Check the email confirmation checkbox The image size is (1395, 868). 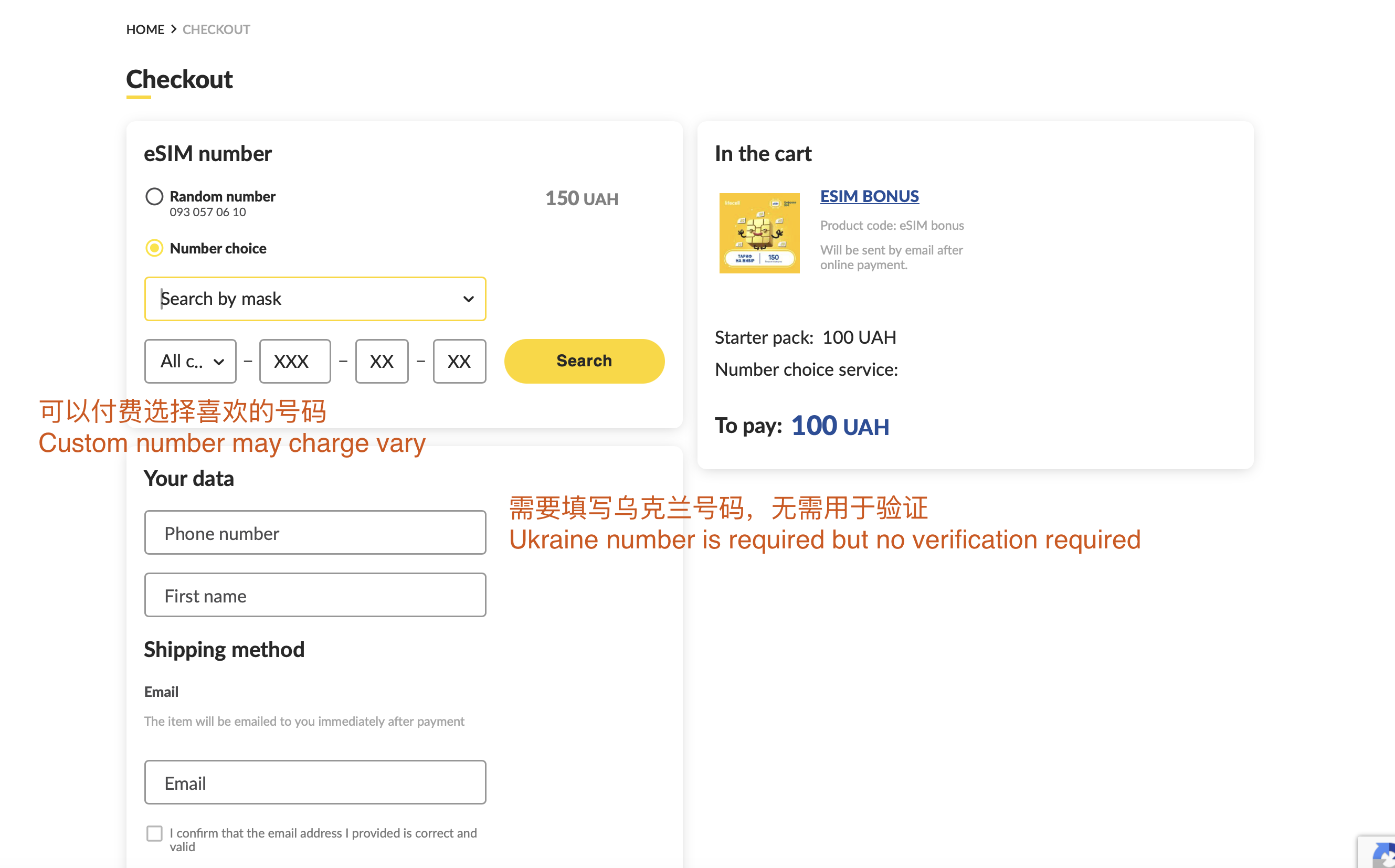tap(154, 833)
